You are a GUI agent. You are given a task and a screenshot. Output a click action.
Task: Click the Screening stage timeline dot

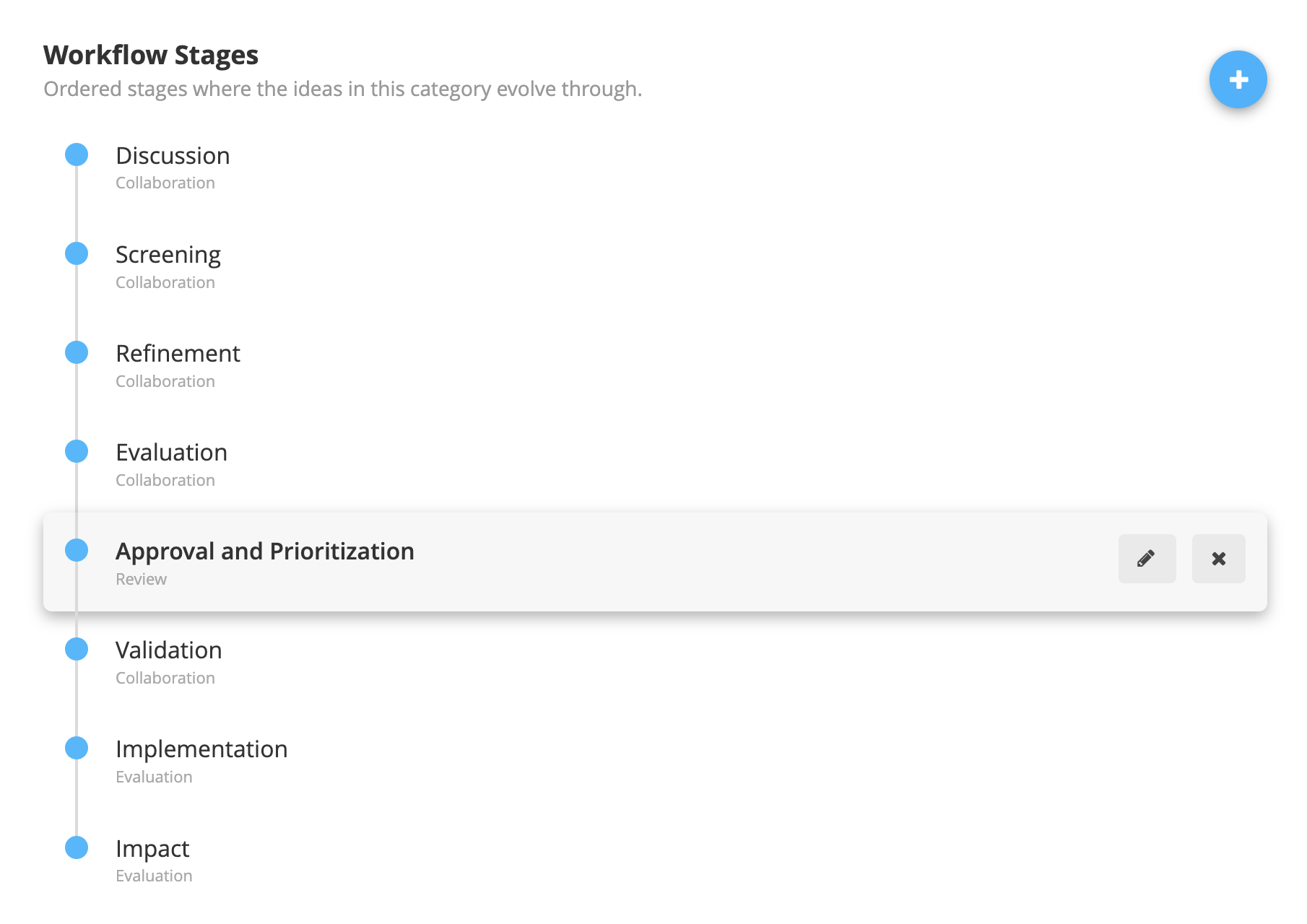click(x=77, y=253)
